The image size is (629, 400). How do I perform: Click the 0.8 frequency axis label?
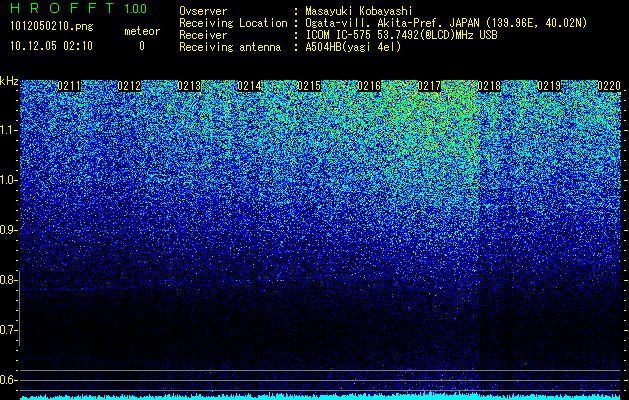click(x=9, y=280)
